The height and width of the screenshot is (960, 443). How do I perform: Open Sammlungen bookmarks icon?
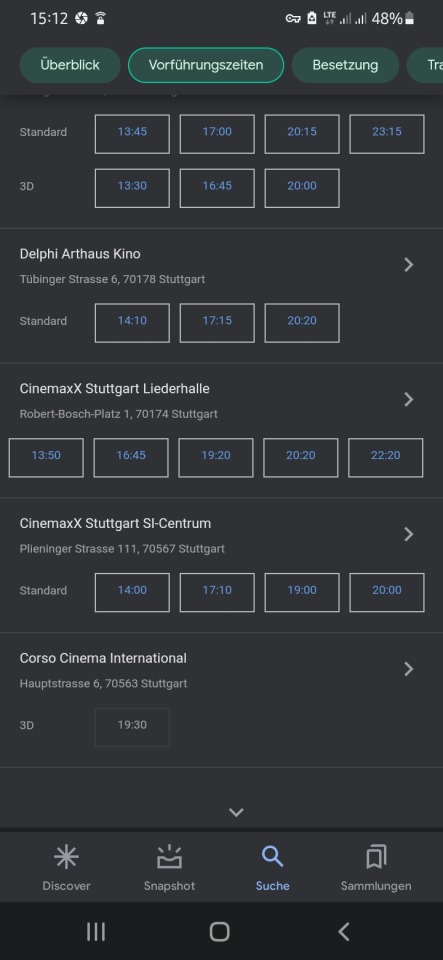coord(376,857)
